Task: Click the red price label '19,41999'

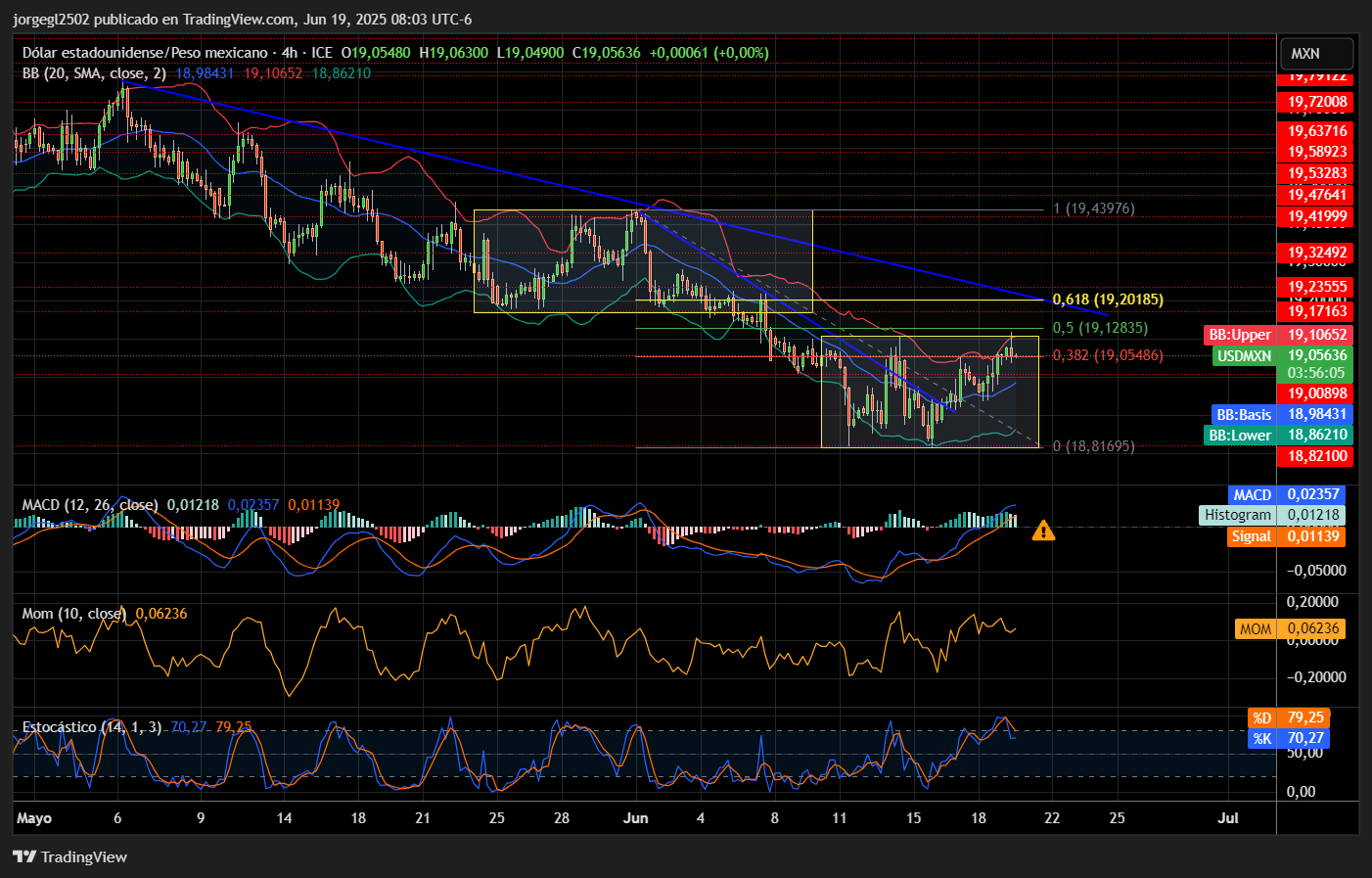Action: point(1316,216)
